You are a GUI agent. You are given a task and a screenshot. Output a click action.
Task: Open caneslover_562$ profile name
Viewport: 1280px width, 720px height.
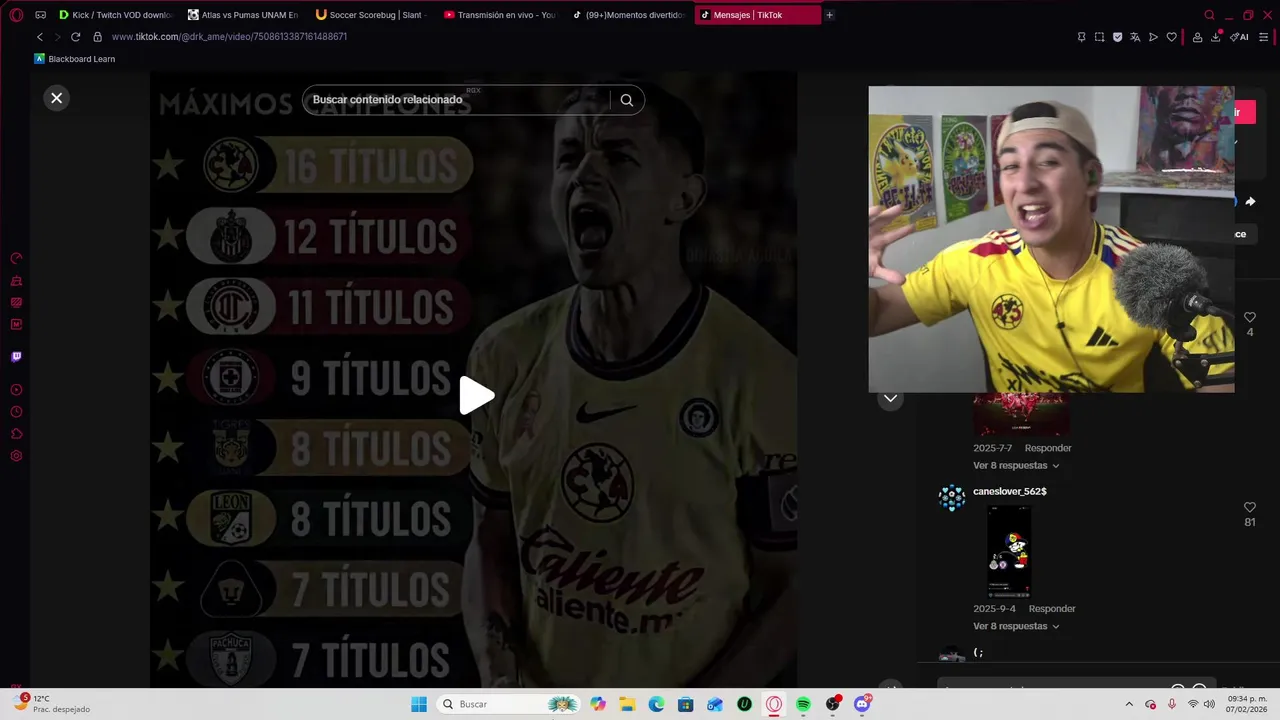1010,491
